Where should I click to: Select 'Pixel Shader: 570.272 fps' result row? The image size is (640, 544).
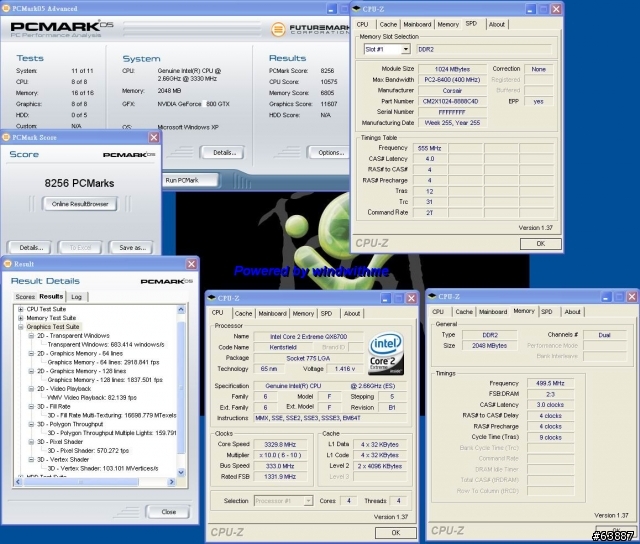[x=88, y=451]
